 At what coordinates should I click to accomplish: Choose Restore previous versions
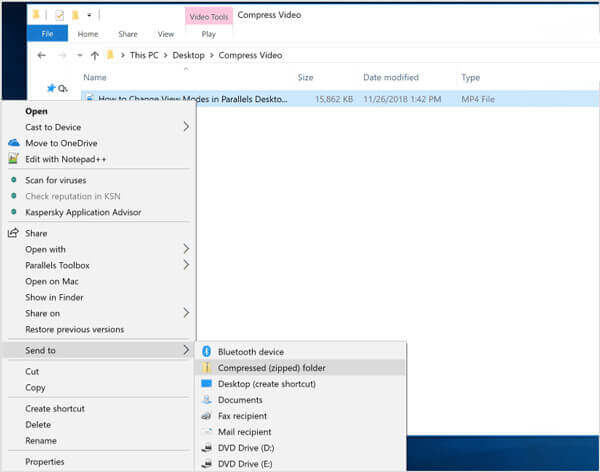pos(75,329)
